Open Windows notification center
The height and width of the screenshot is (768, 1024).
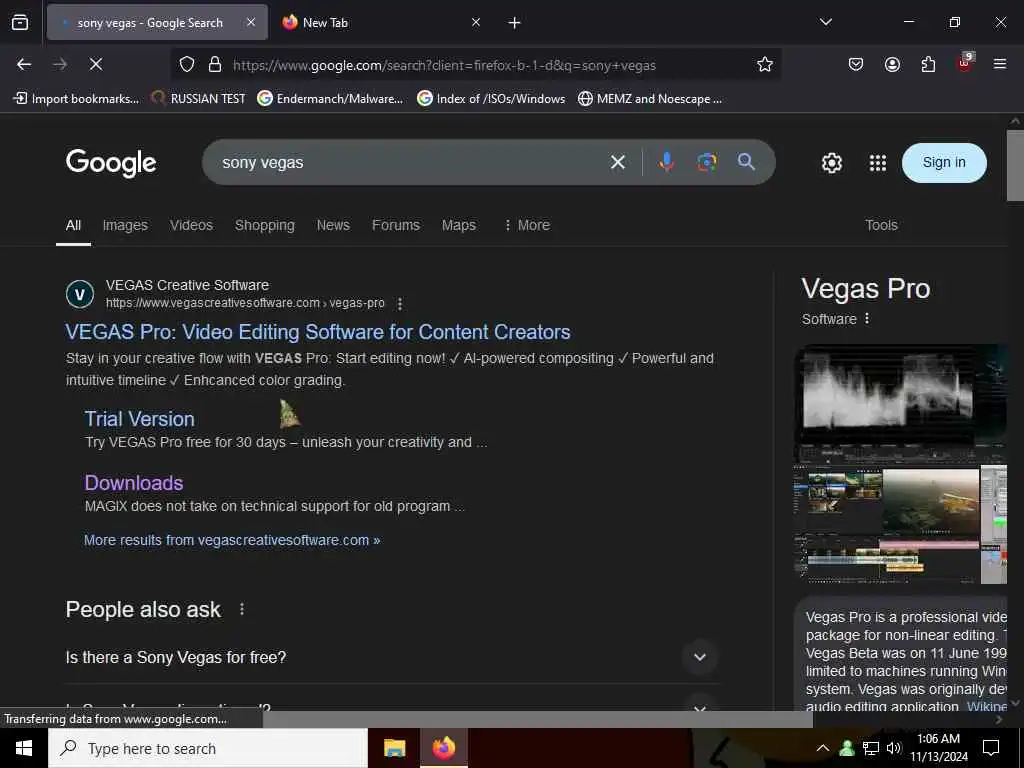point(991,748)
